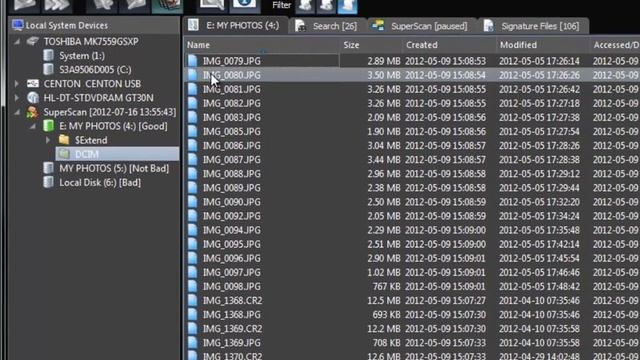Screen dimensions: 640x360
Task: Open the Search [26] tab
Action: click(x=327, y=26)
